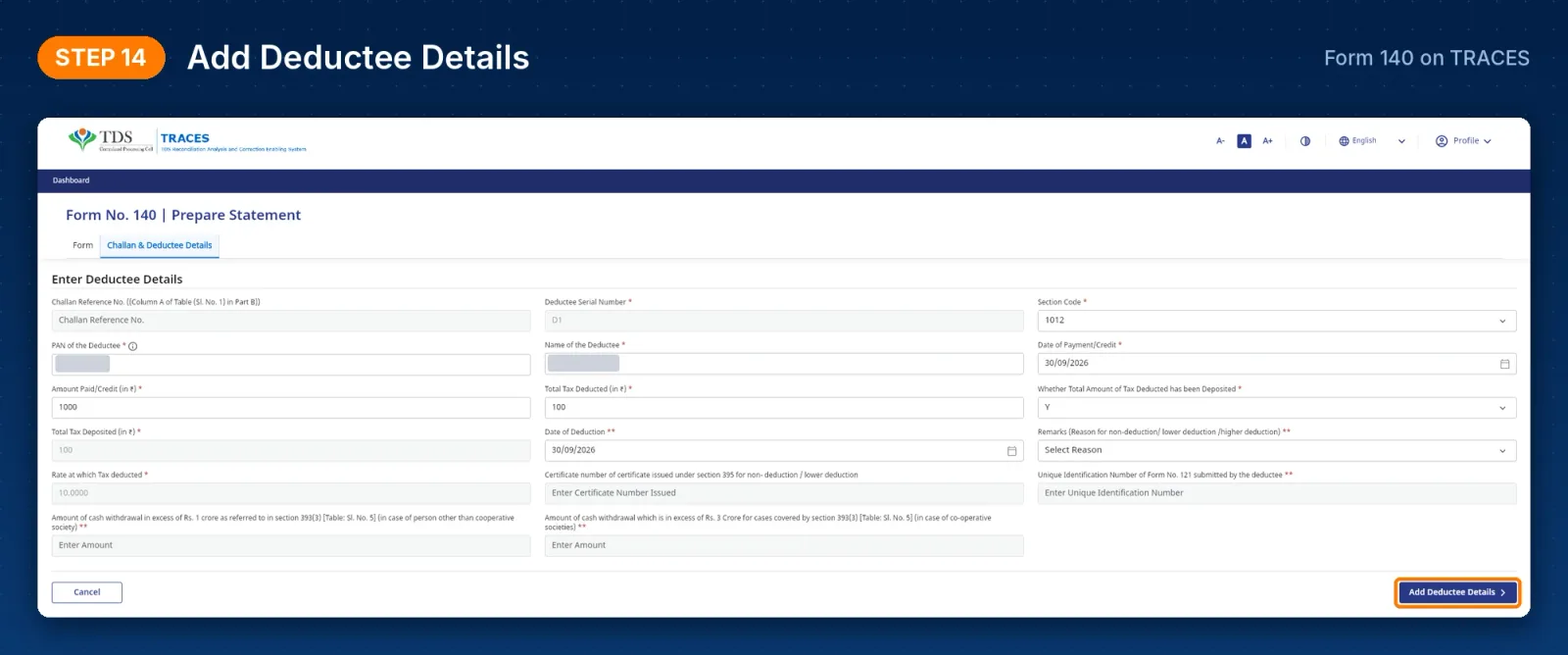The image size is (1568, 655).
Task: Click Date of Deduction date field
Action: [x=784, y=450]
